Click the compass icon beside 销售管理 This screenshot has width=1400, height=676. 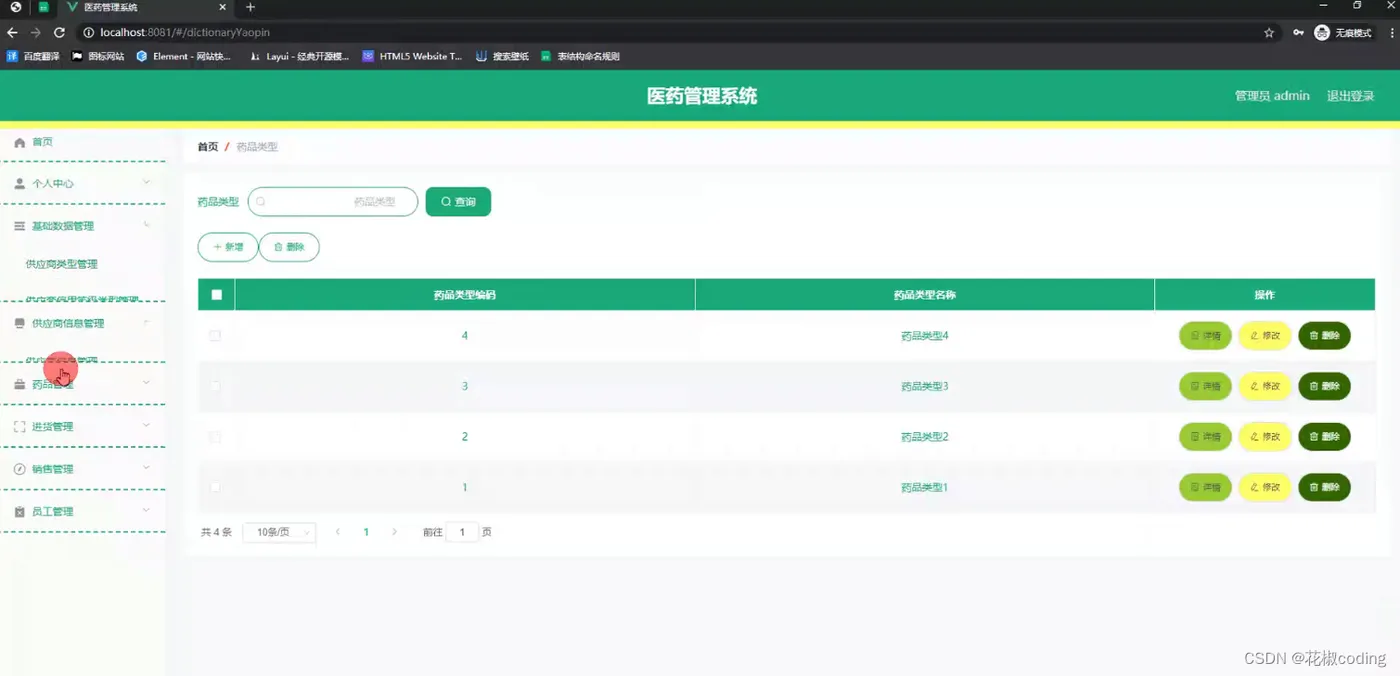[x=19, y=469]
